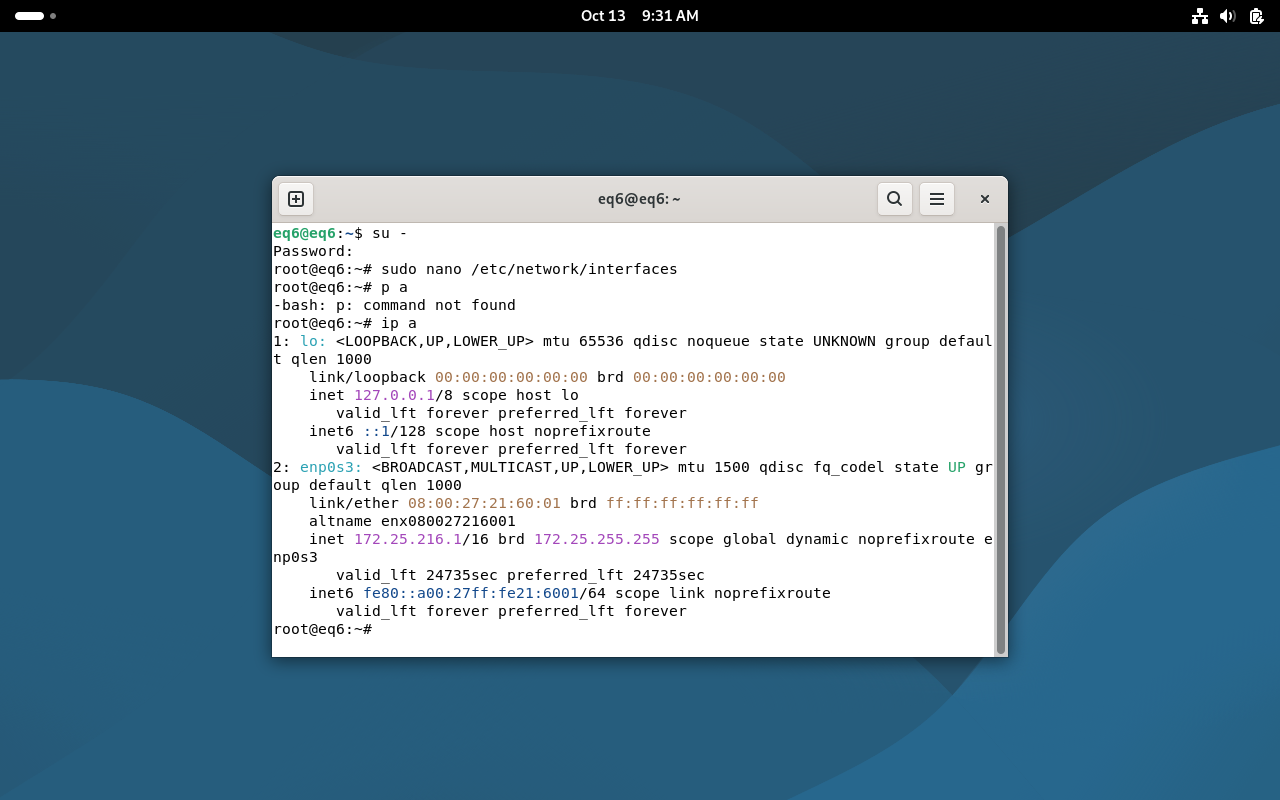Click the 'su -' command text
This screenshot has width=1280, height=800.
[x=390, y=233]
